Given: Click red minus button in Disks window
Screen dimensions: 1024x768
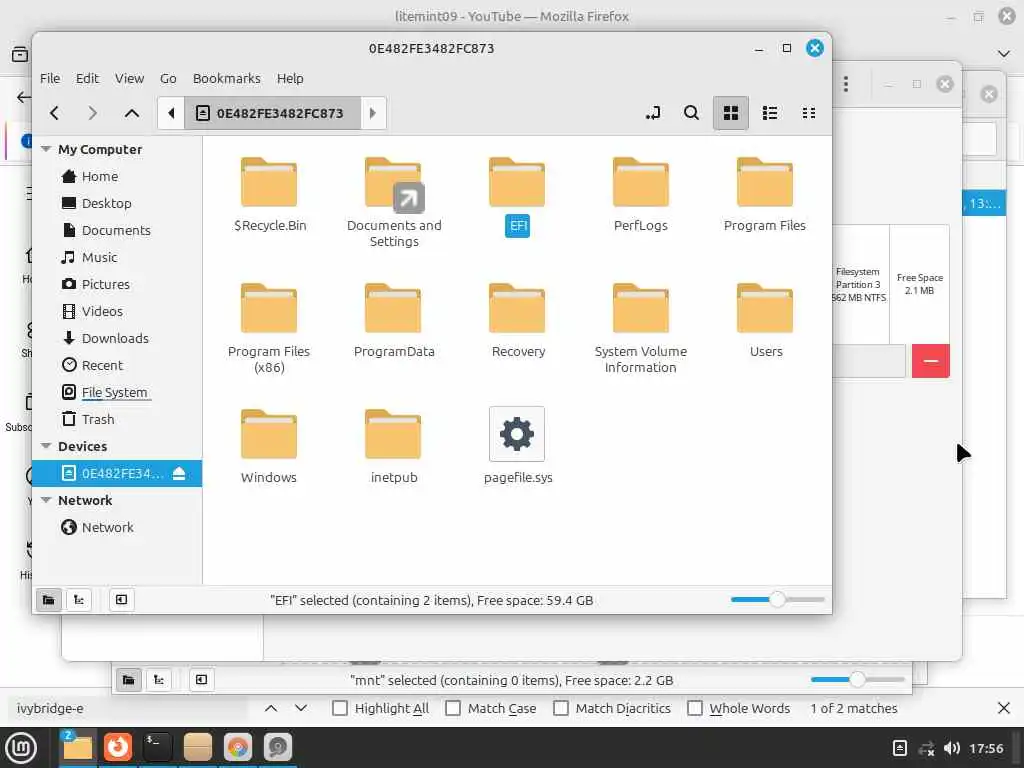Looking at the screenshot, I should pyautogui.click(x=931, y=360).
